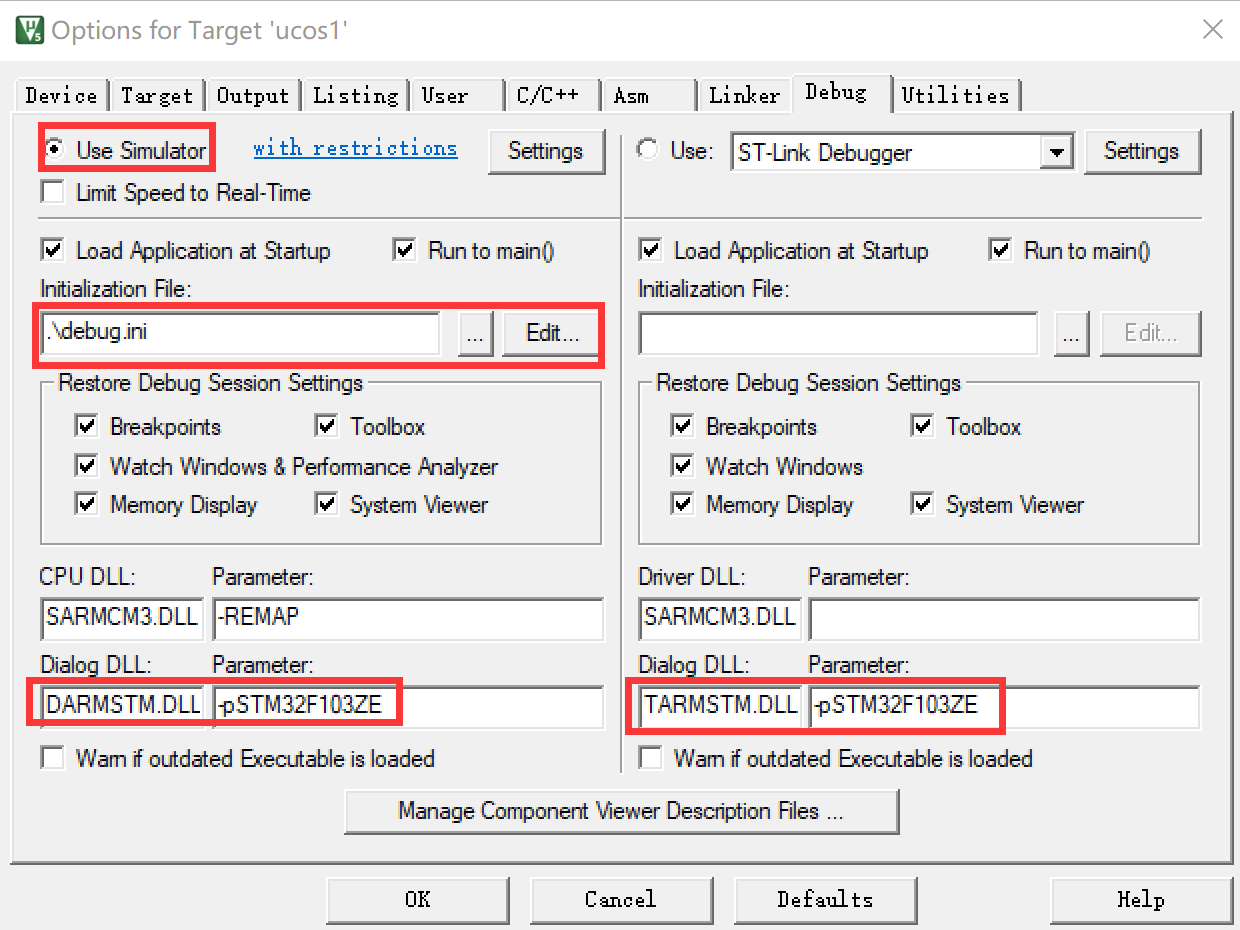Toggle ST-Link Watch Windows checkbox
Screen dimensions: 1240x930
pos(683,466)
